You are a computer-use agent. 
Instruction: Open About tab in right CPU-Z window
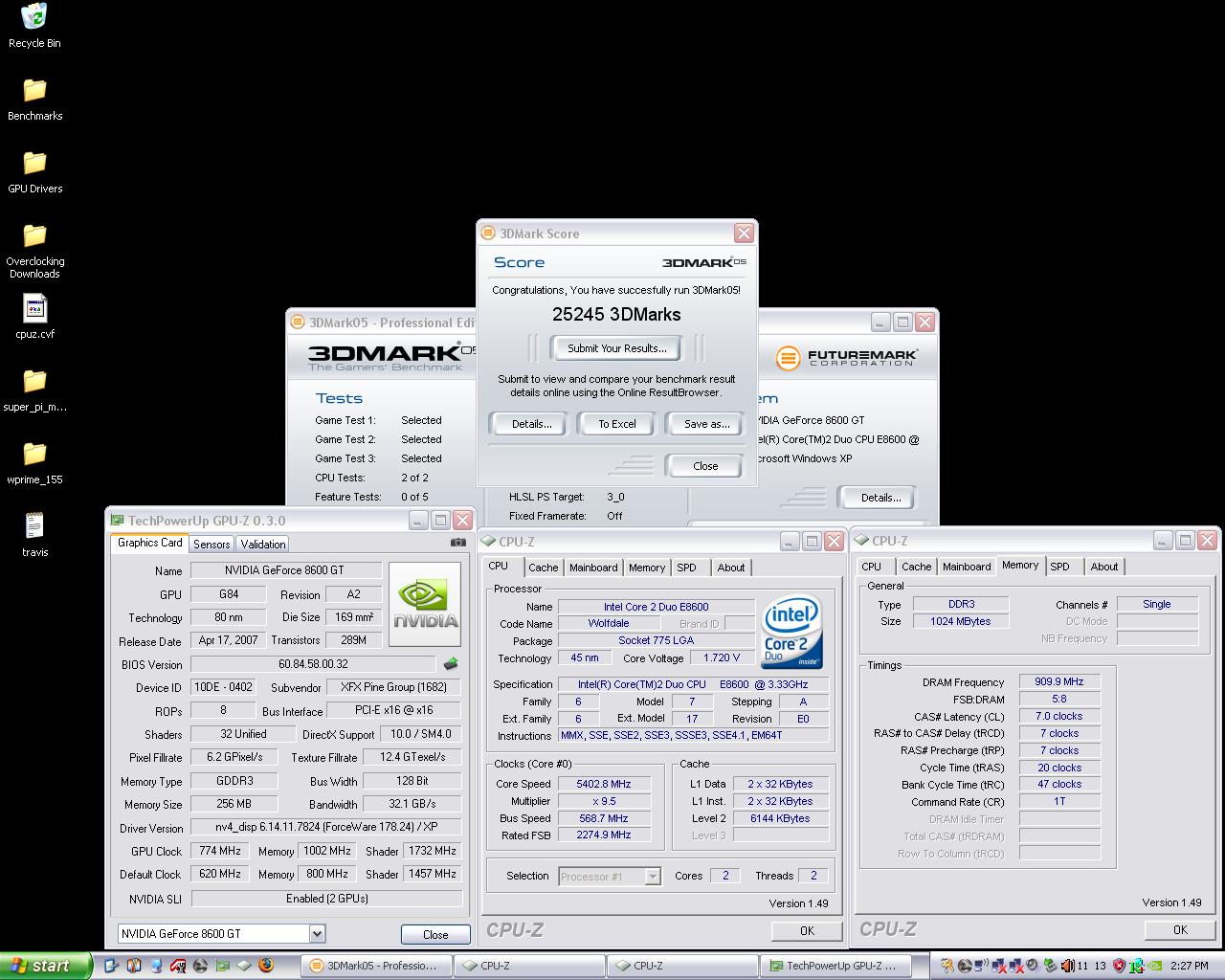click(x=1104, y=567)
